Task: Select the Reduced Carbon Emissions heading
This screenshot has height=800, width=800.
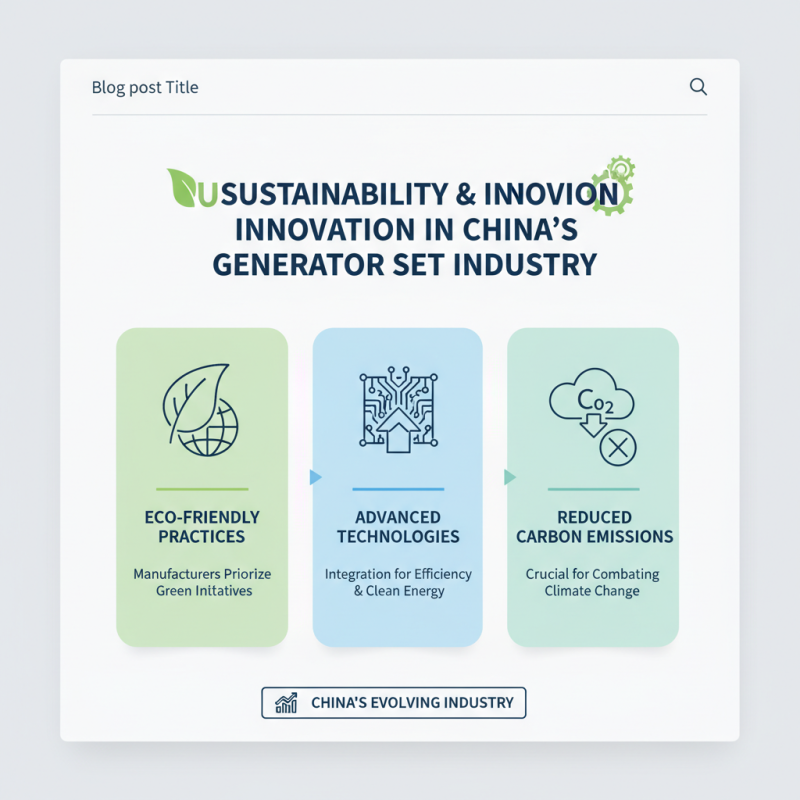Action: [x=594, y=527]
